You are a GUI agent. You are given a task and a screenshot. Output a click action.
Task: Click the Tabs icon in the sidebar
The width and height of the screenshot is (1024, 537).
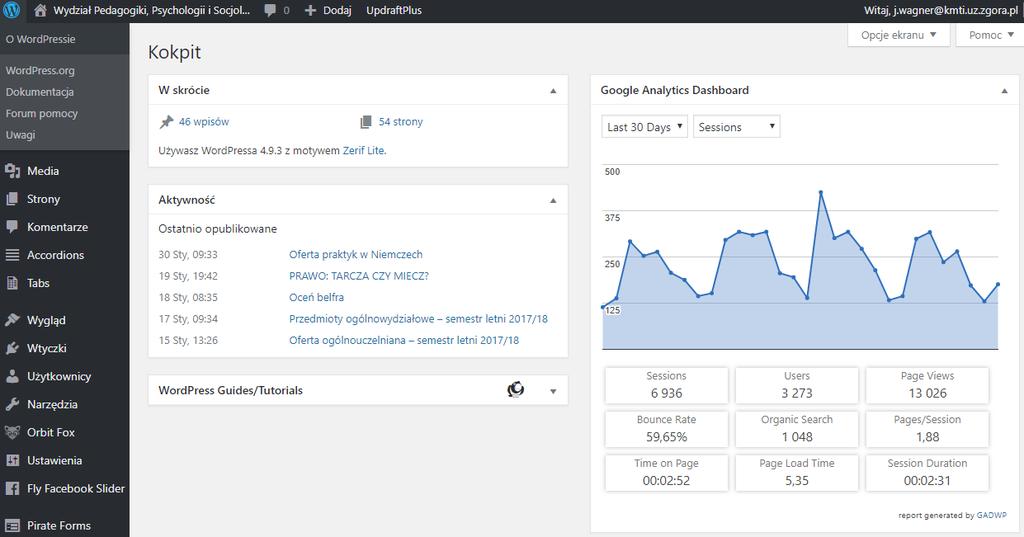(x=12, y=283)
